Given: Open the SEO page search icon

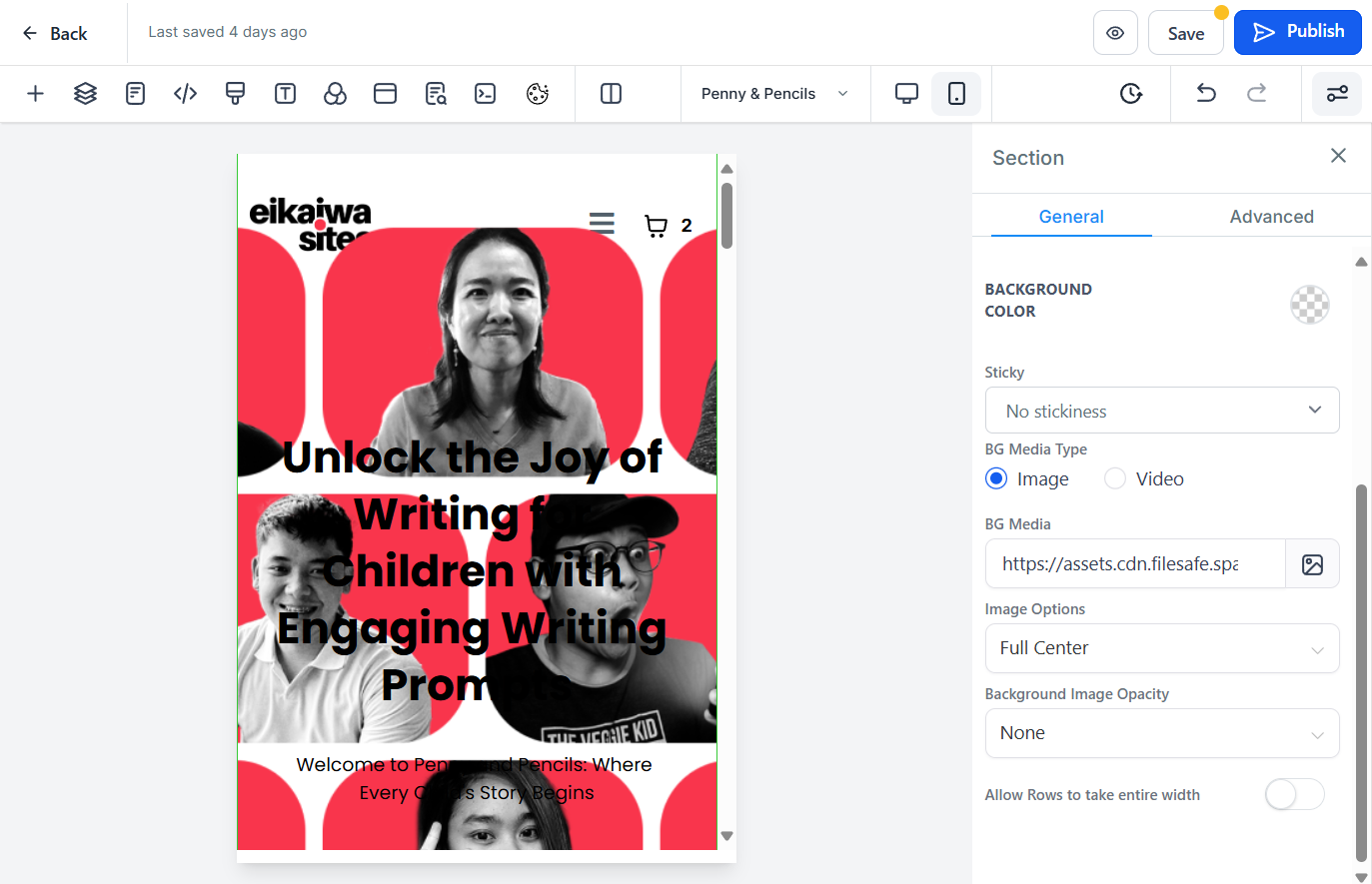Looking at the screenshot, I should [x=436, y=94].
